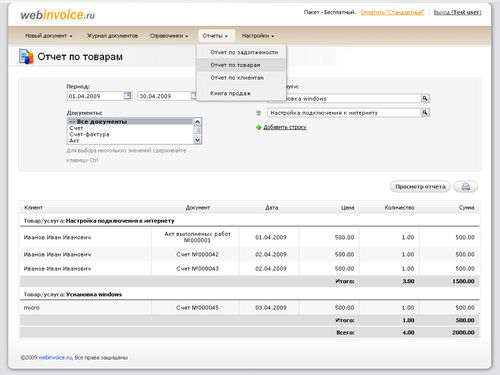Click the printer icon button
The width and height of the screenshot is (500, 375).
pyautogui.click(x=466, y=187)
